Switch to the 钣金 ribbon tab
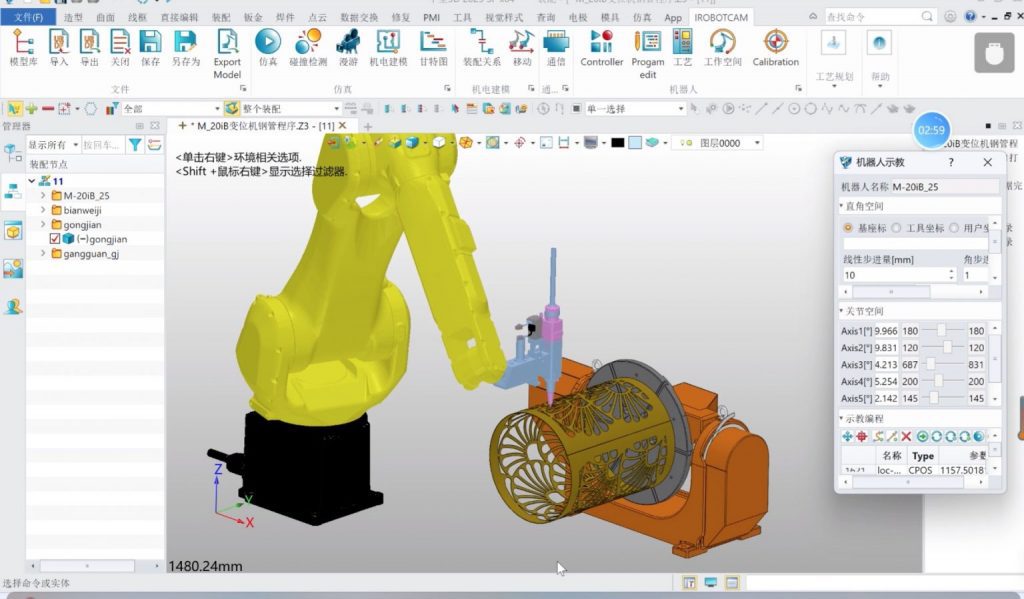Image resolution: width=1024 pixels, height=599 pixels. [253, 17]
